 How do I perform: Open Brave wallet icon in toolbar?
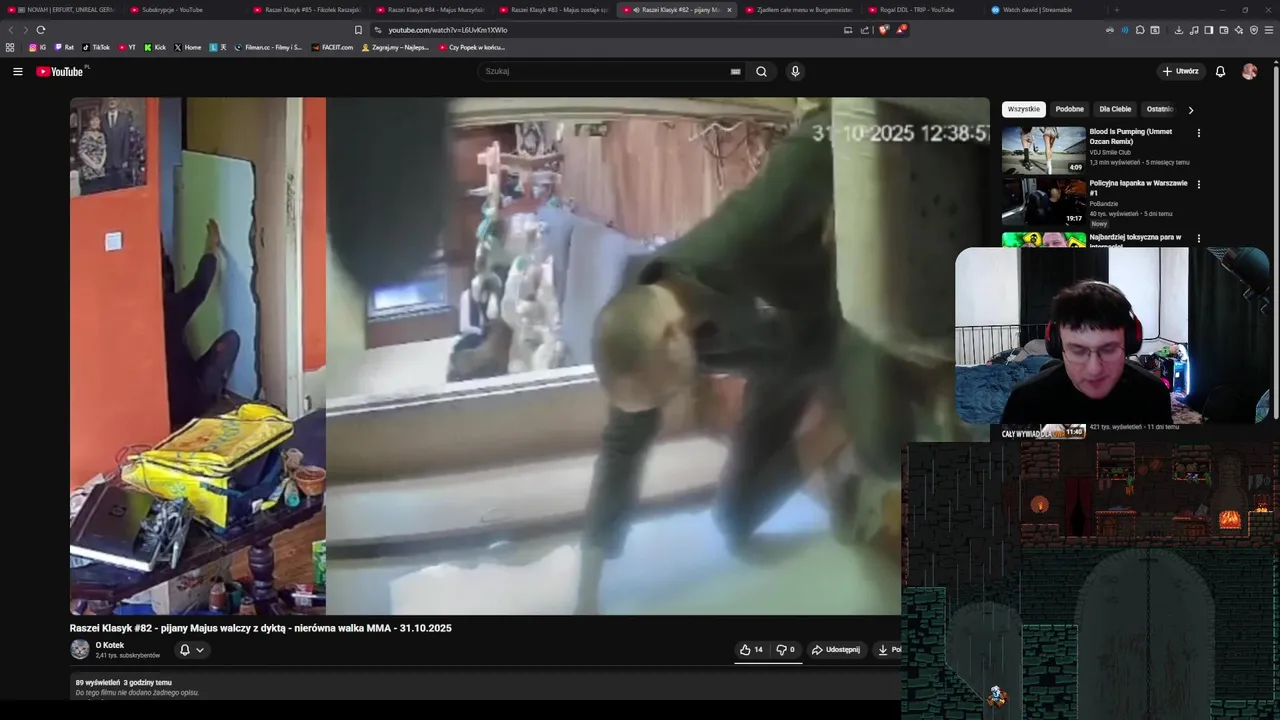[x=1224, y=30]
